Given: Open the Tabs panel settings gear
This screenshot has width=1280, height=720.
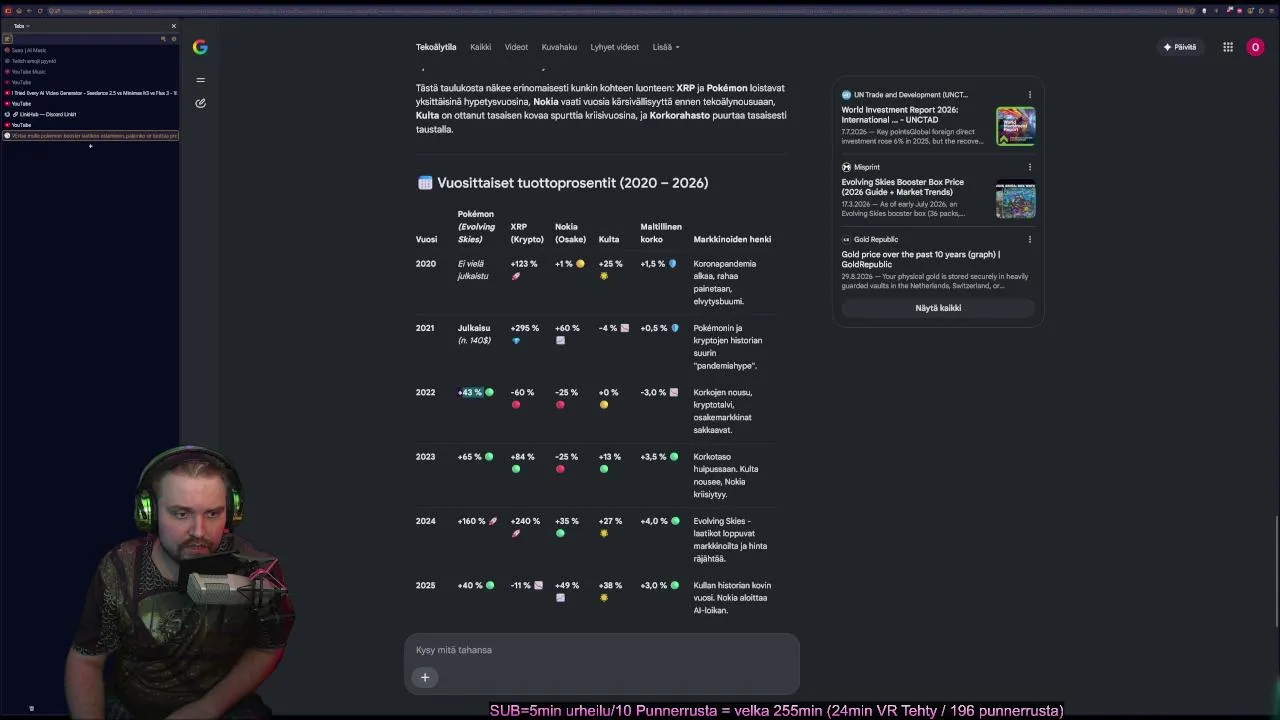Looking at the screenshot, I should 173,39.
